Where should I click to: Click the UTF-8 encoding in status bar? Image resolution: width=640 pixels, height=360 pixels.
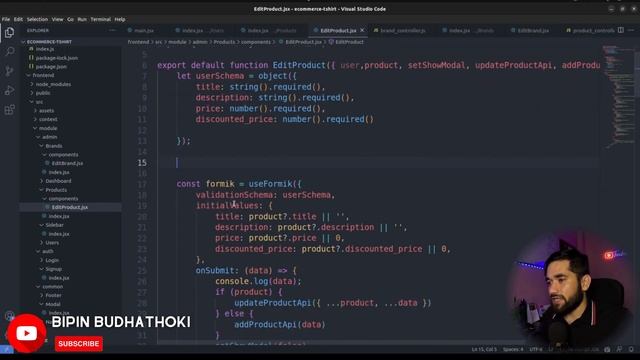click(x=536, y=349)
